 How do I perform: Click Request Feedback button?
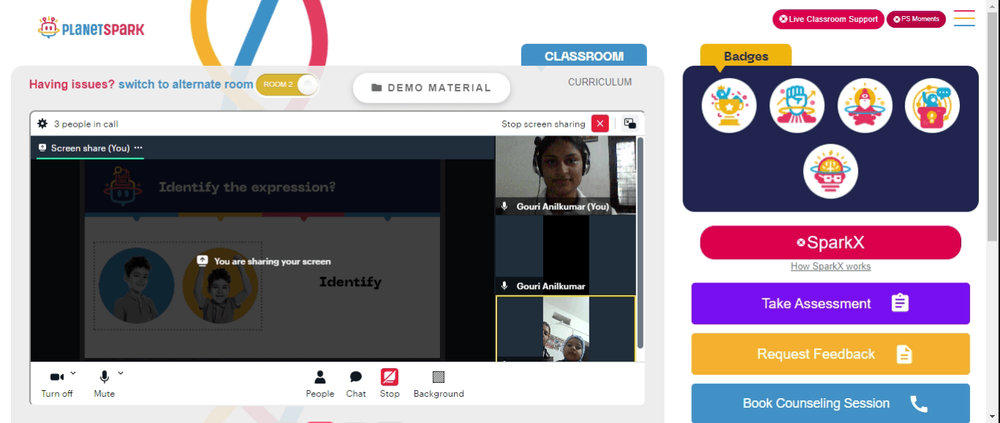830,353
